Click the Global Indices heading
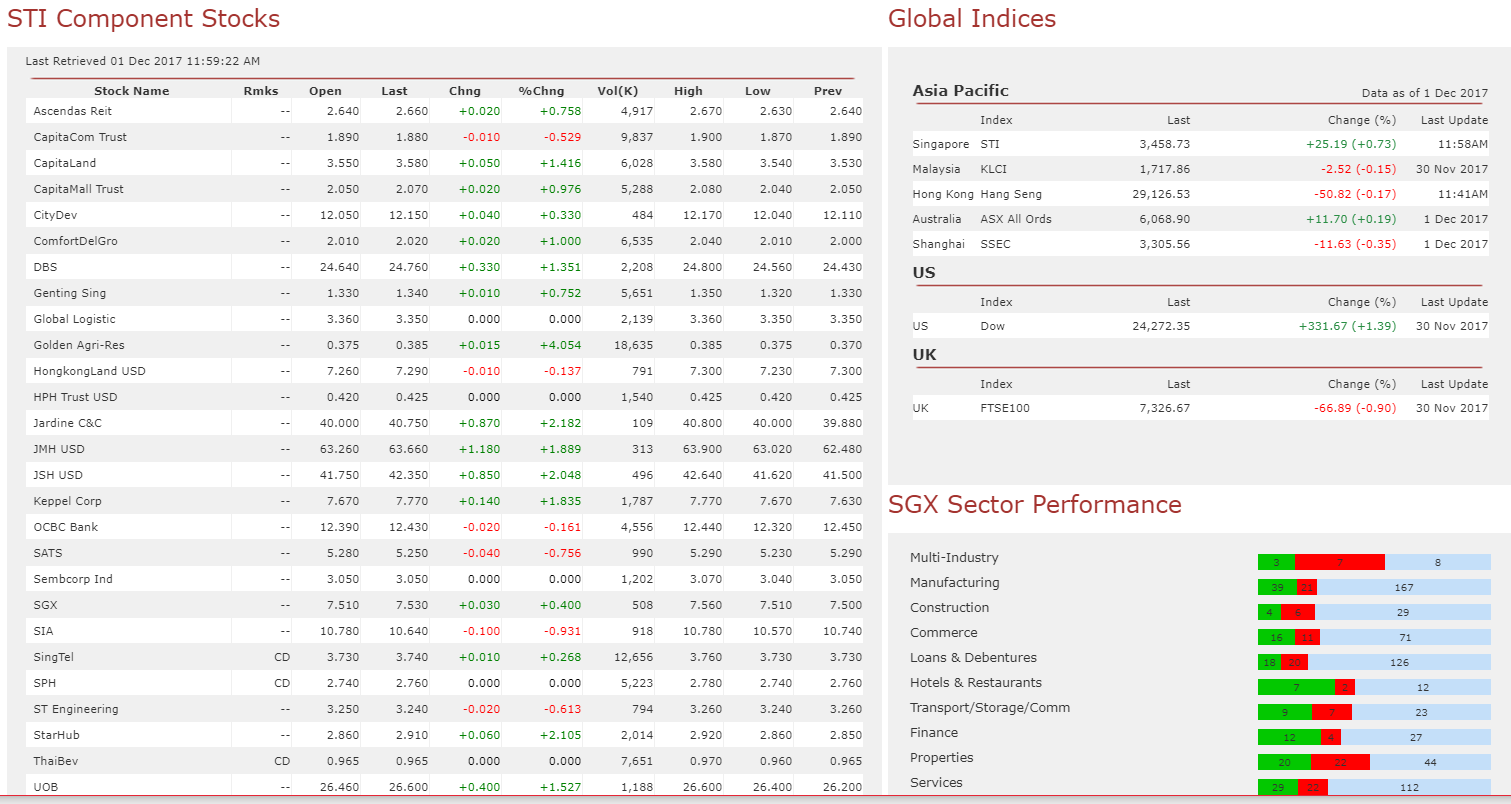 point(969,18)
